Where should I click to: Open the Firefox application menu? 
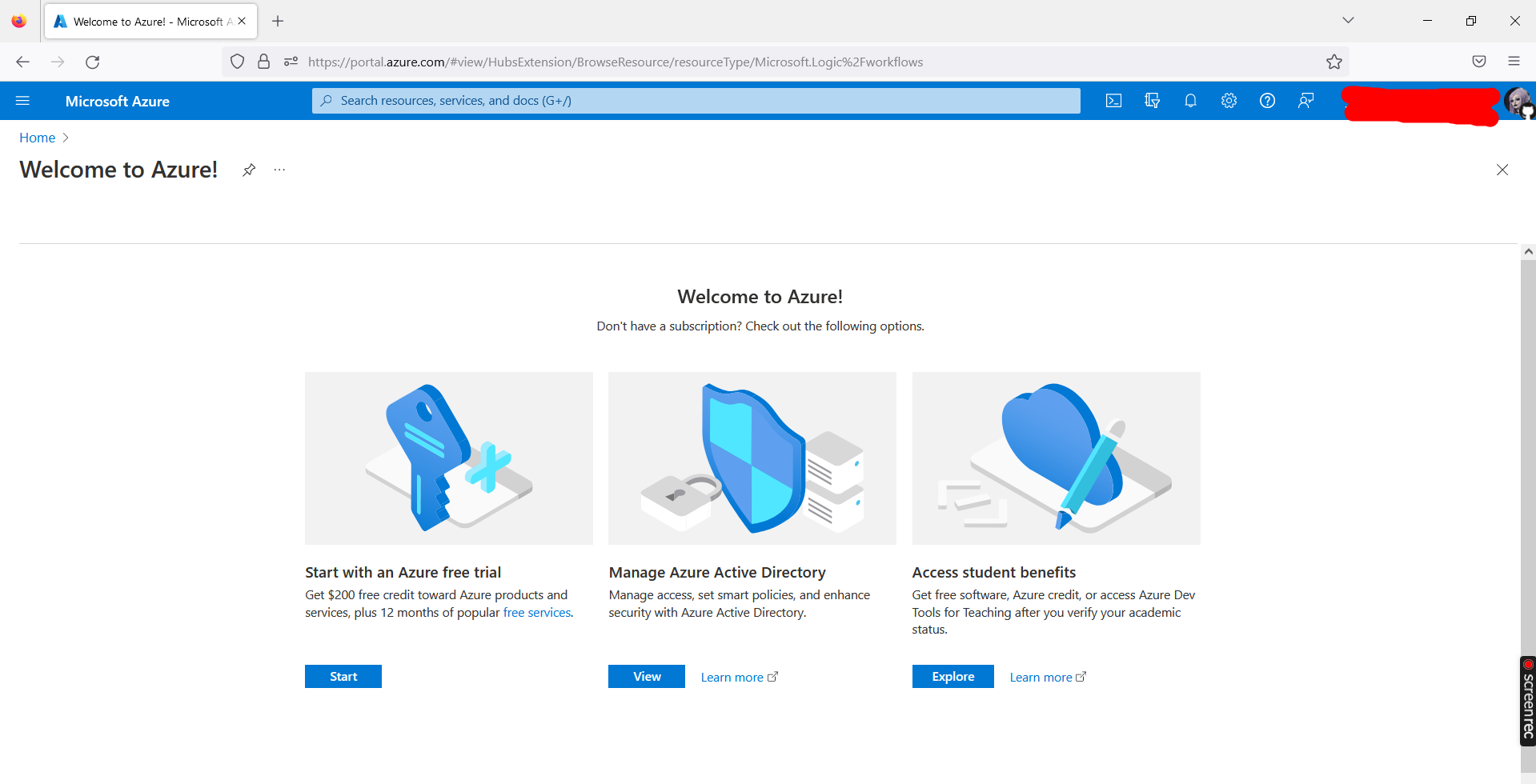(x=1514, y=61)
